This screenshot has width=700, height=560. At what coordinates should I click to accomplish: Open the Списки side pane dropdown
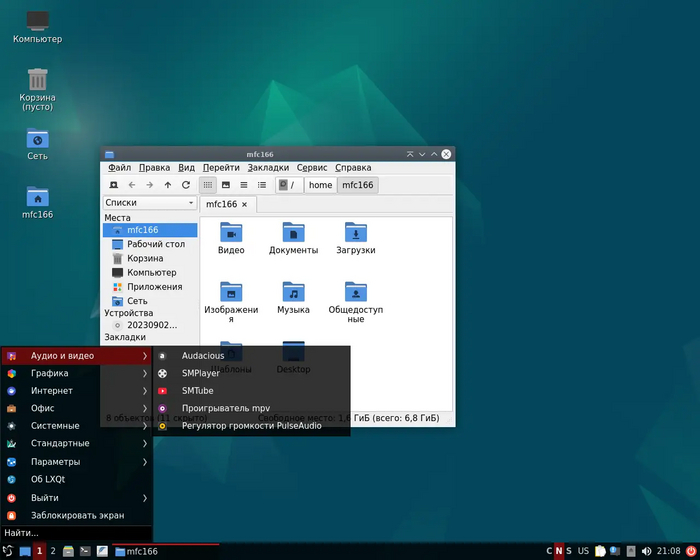click(x=150, y=203)
